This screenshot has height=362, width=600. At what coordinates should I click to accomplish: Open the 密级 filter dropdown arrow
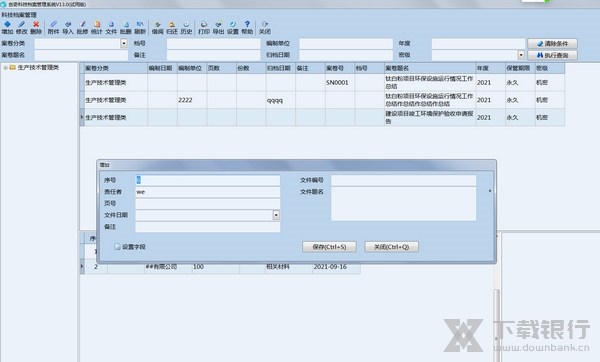click(521, 55)
